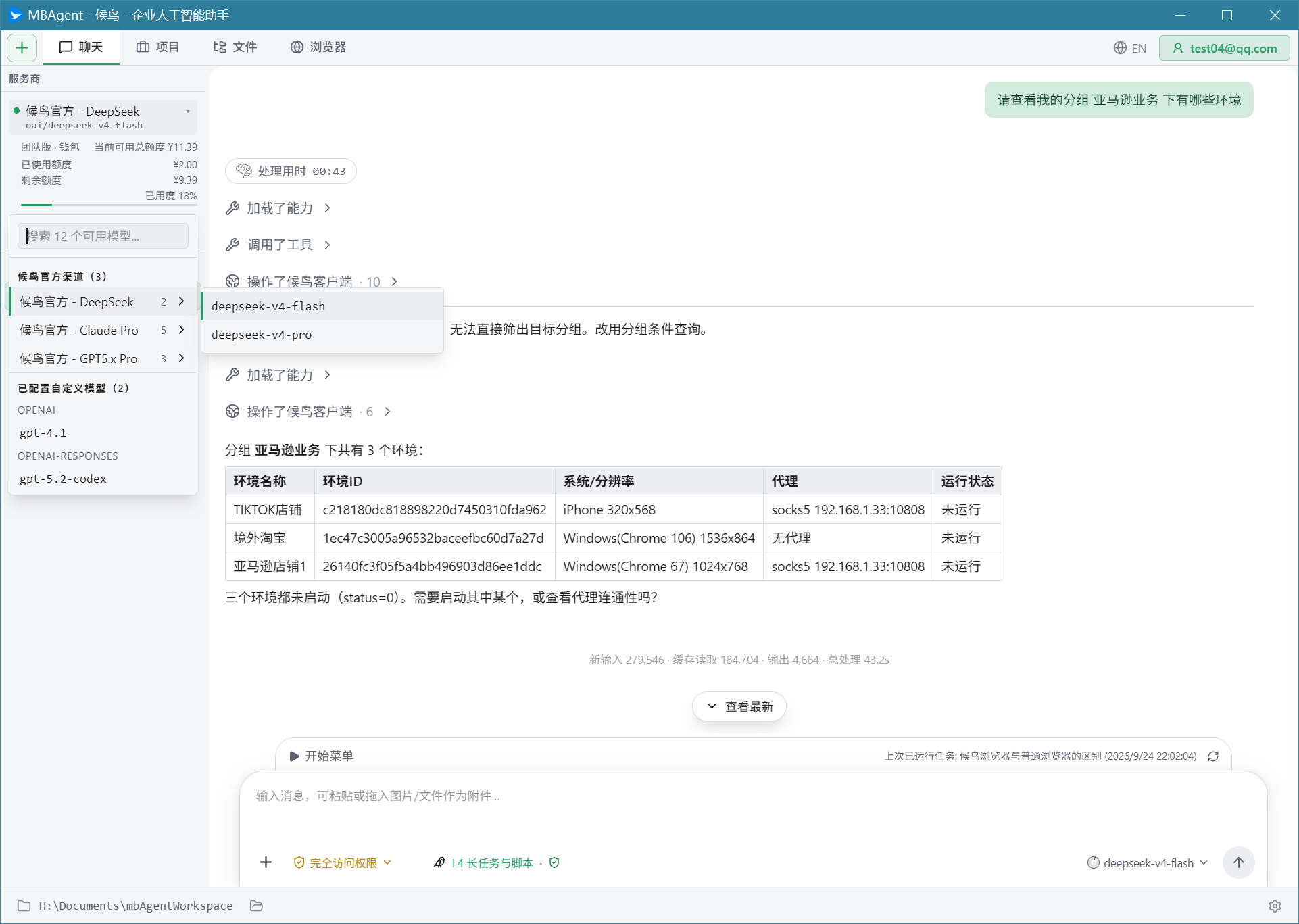Expand 操作了候鸟客户端 · 10 step

coord(312,281)
